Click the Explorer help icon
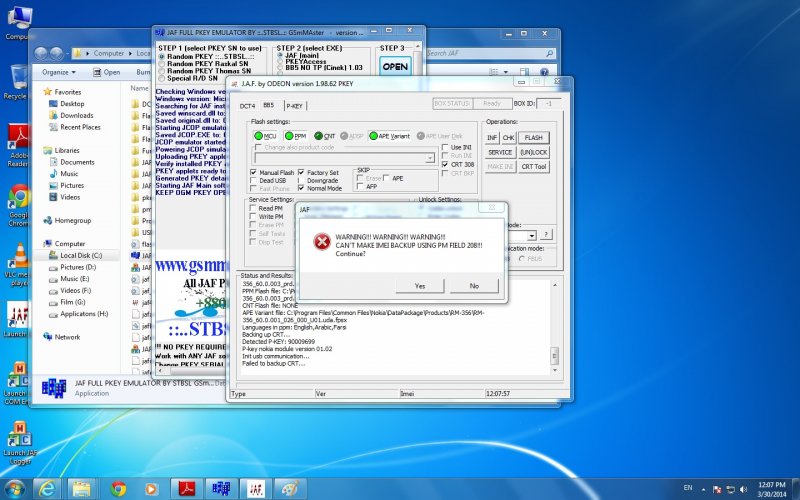800x500 pixels. 544,72
